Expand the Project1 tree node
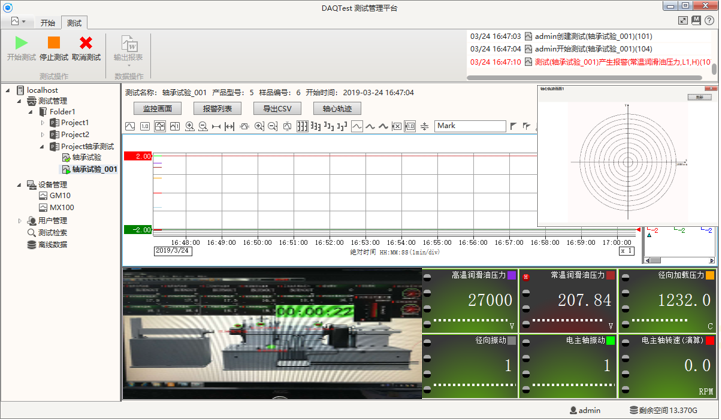The width and height of the screenshot is (721, 420). pyautogui.click(x=43, y=123)
